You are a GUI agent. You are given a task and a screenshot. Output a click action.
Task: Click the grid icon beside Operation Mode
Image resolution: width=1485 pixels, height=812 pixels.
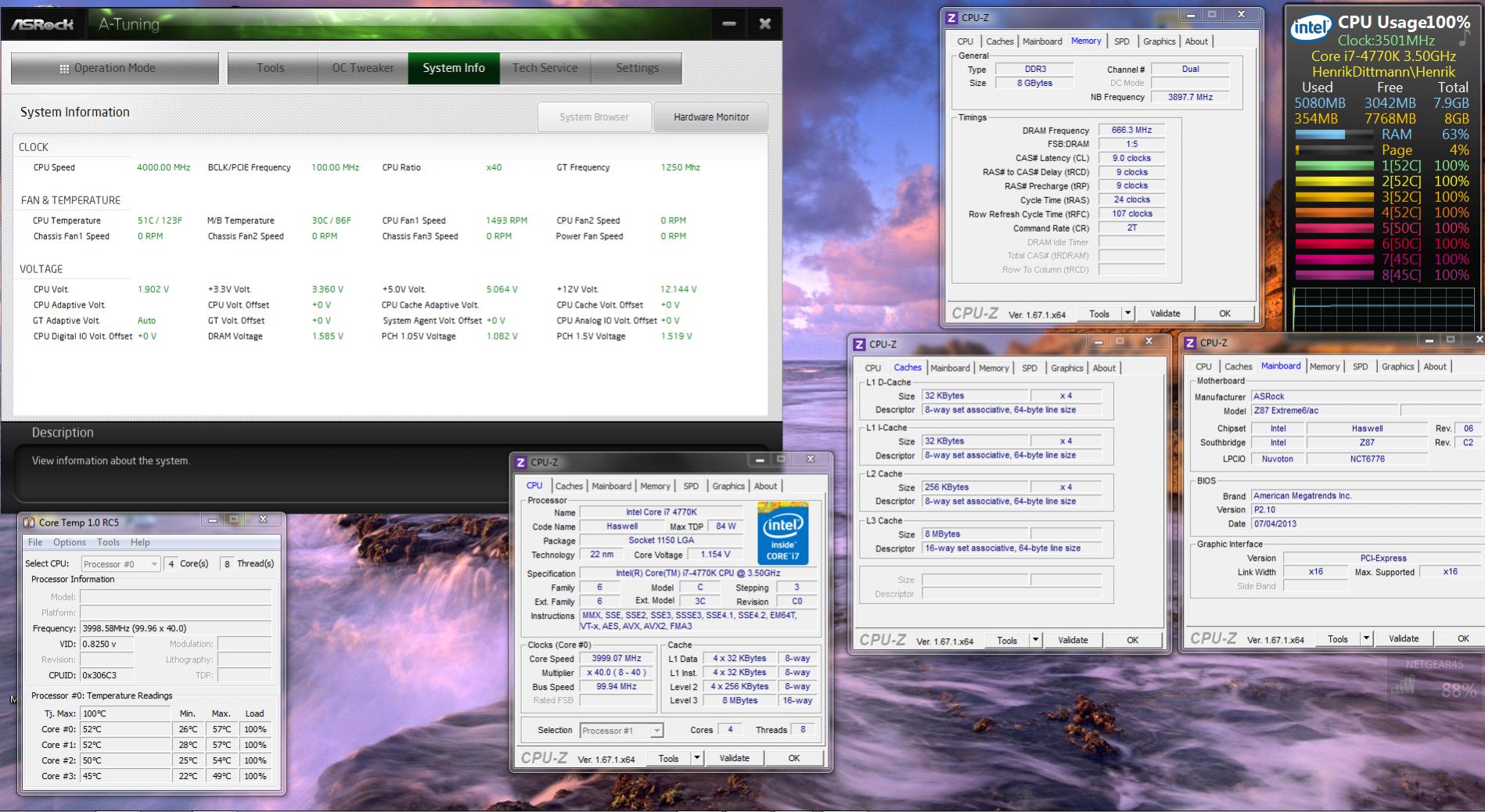pos(64,69)
